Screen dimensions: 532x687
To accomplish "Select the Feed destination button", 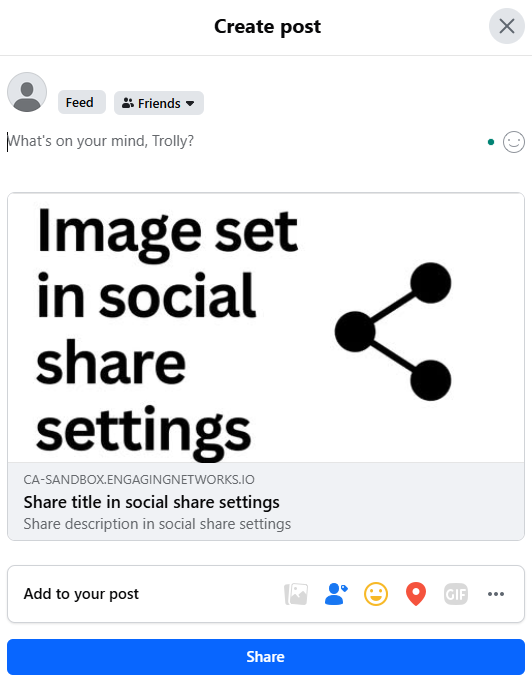I will [x=82, y=102].
